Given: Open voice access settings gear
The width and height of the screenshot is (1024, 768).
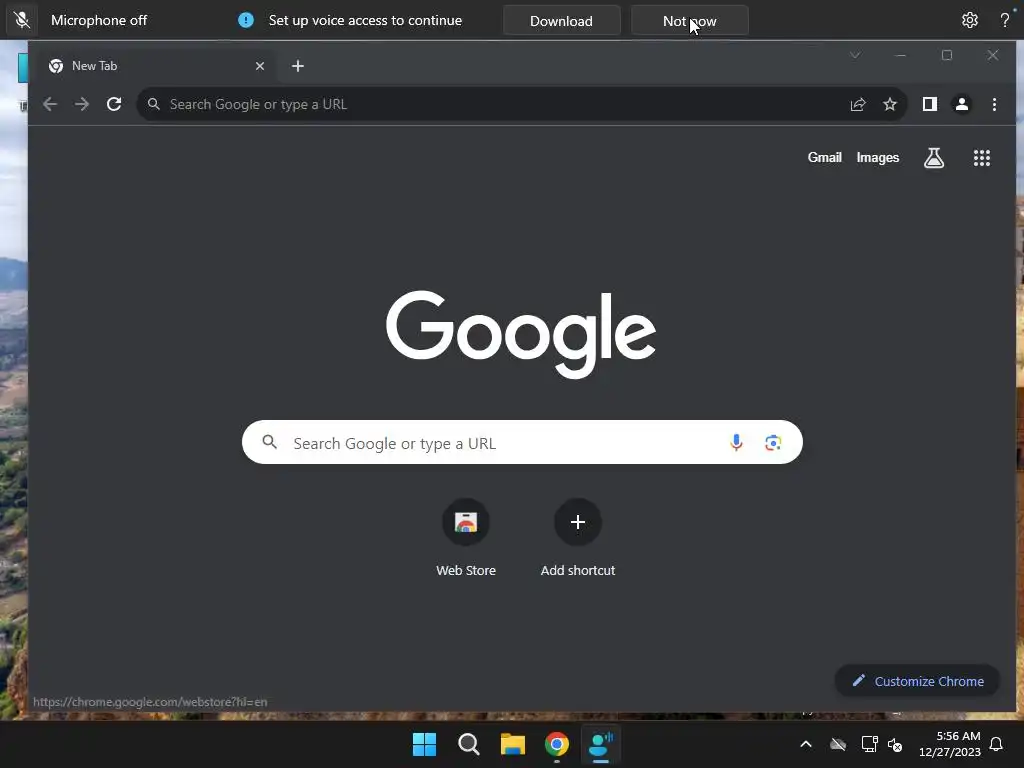Looking at the screenshot, I should coord(969,20).
